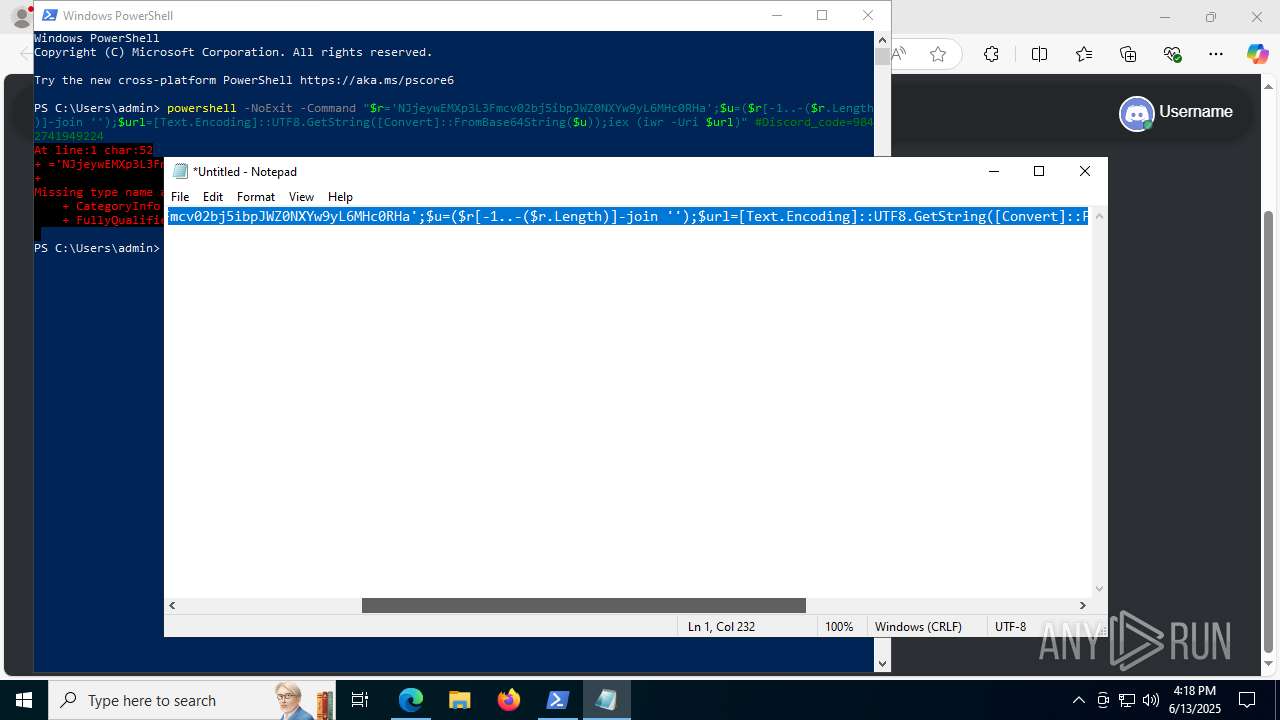This screenshot has width=1280, height=720.
Task: Open the View menu in Notepad
Action: coord(301,197)
